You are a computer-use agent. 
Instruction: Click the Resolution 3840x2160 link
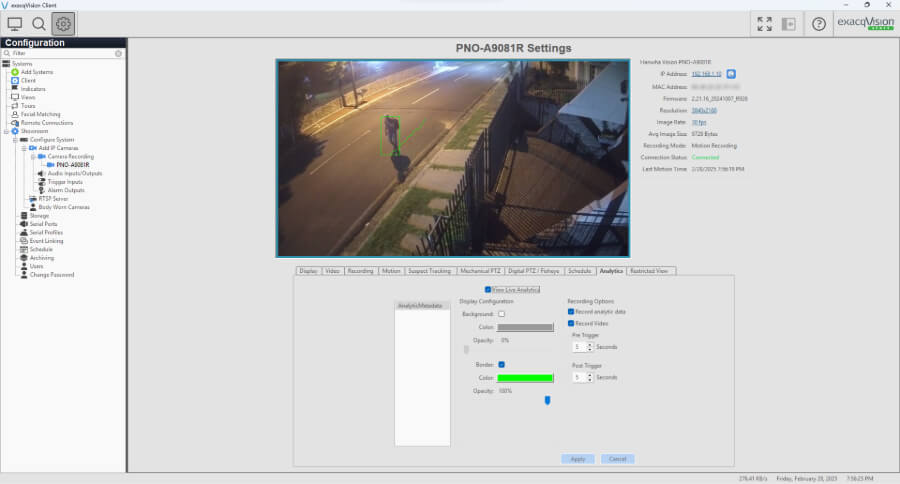[x=705, y=110]
